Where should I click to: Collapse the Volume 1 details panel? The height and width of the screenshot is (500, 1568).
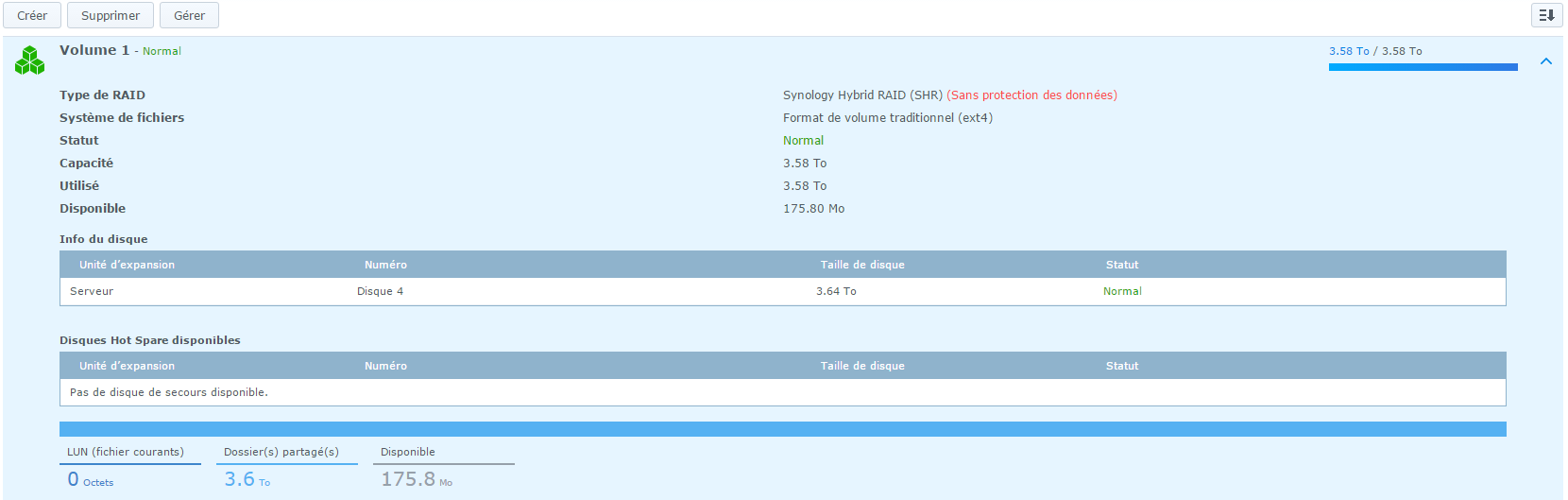(x=1546, y=61)
